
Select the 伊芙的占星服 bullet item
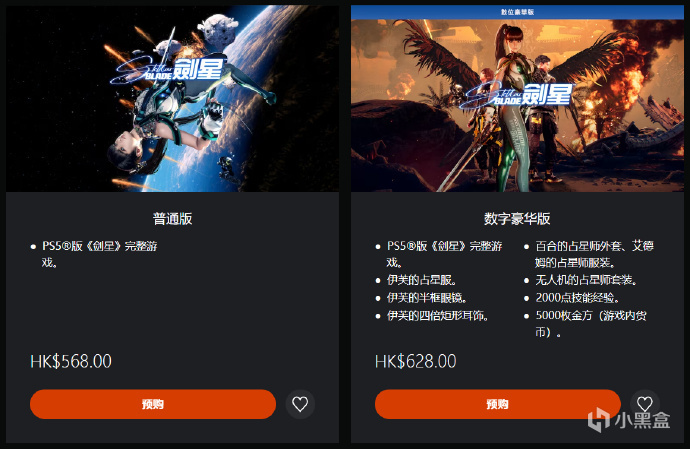tap(421, 280)
